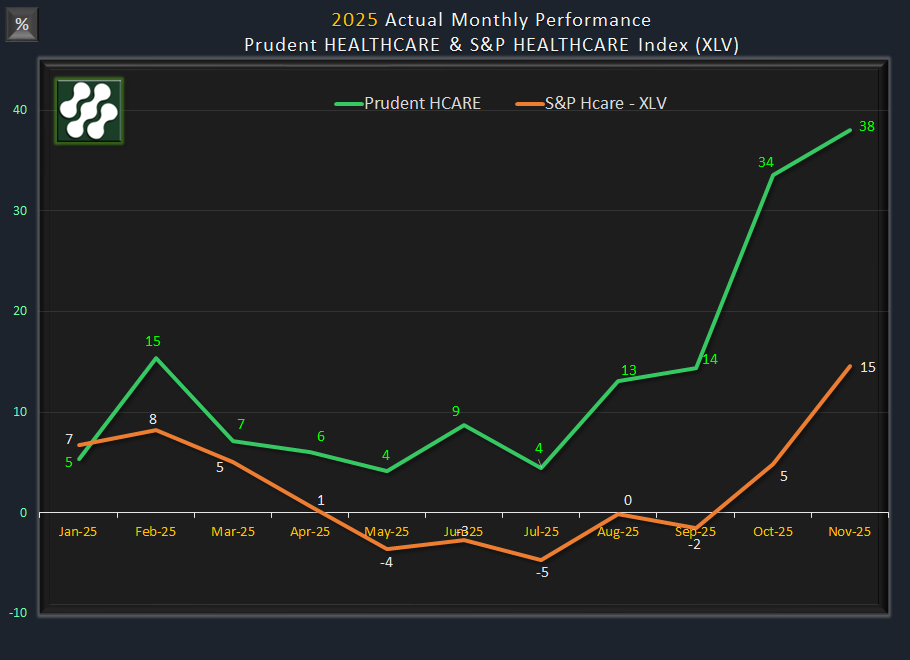910x660 pixels.
Task: Select the Feb-25 green data point at 15
Action: (155, 356)
